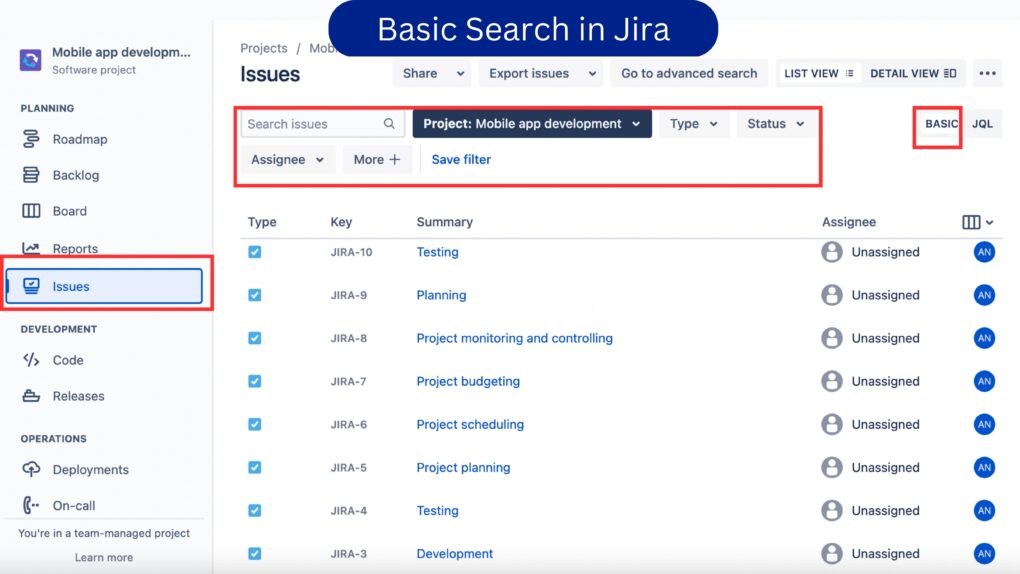
Task: Expand the Project: Mobile app development filter
Action: tap(532, 124)
